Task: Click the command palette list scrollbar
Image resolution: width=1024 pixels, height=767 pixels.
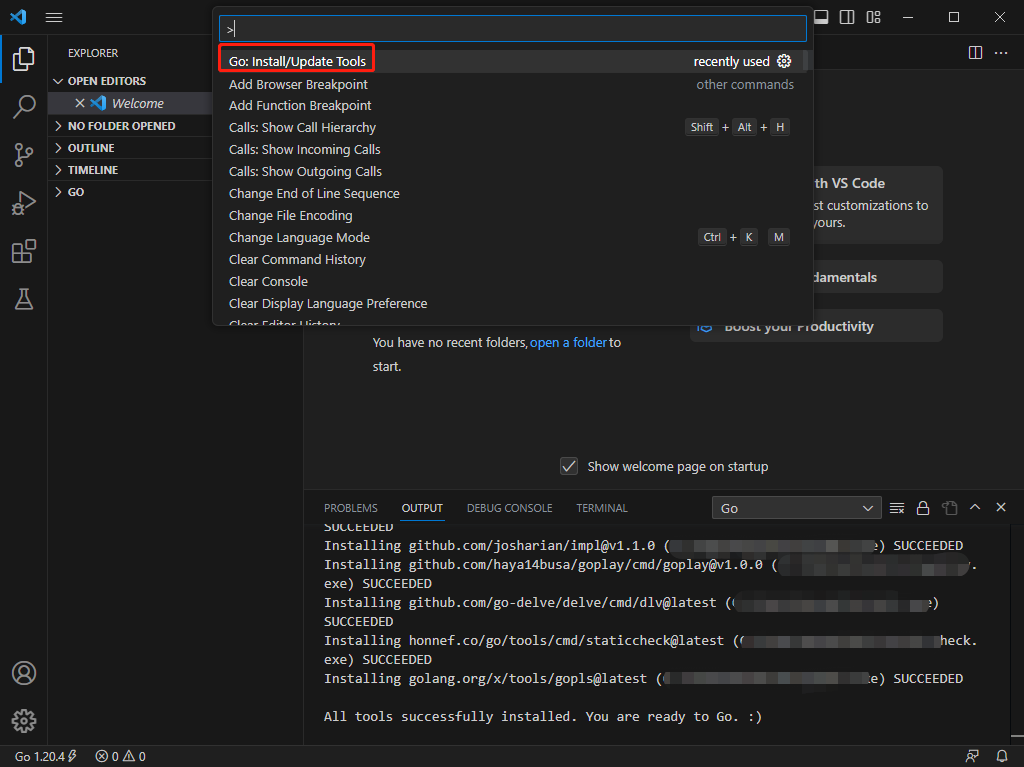Action: point(806,60)
